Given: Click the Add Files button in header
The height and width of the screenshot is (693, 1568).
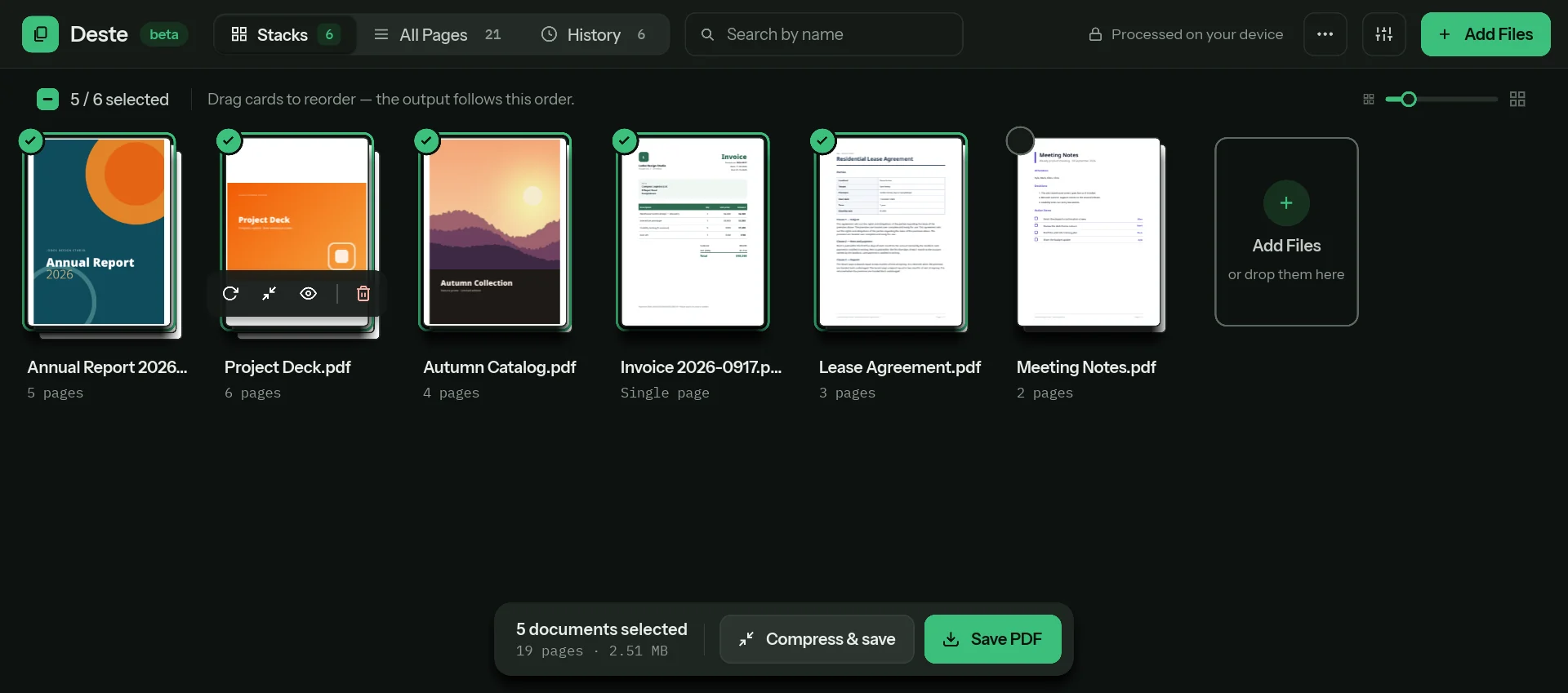Looking at the screenshot, I should [1486, 34].
